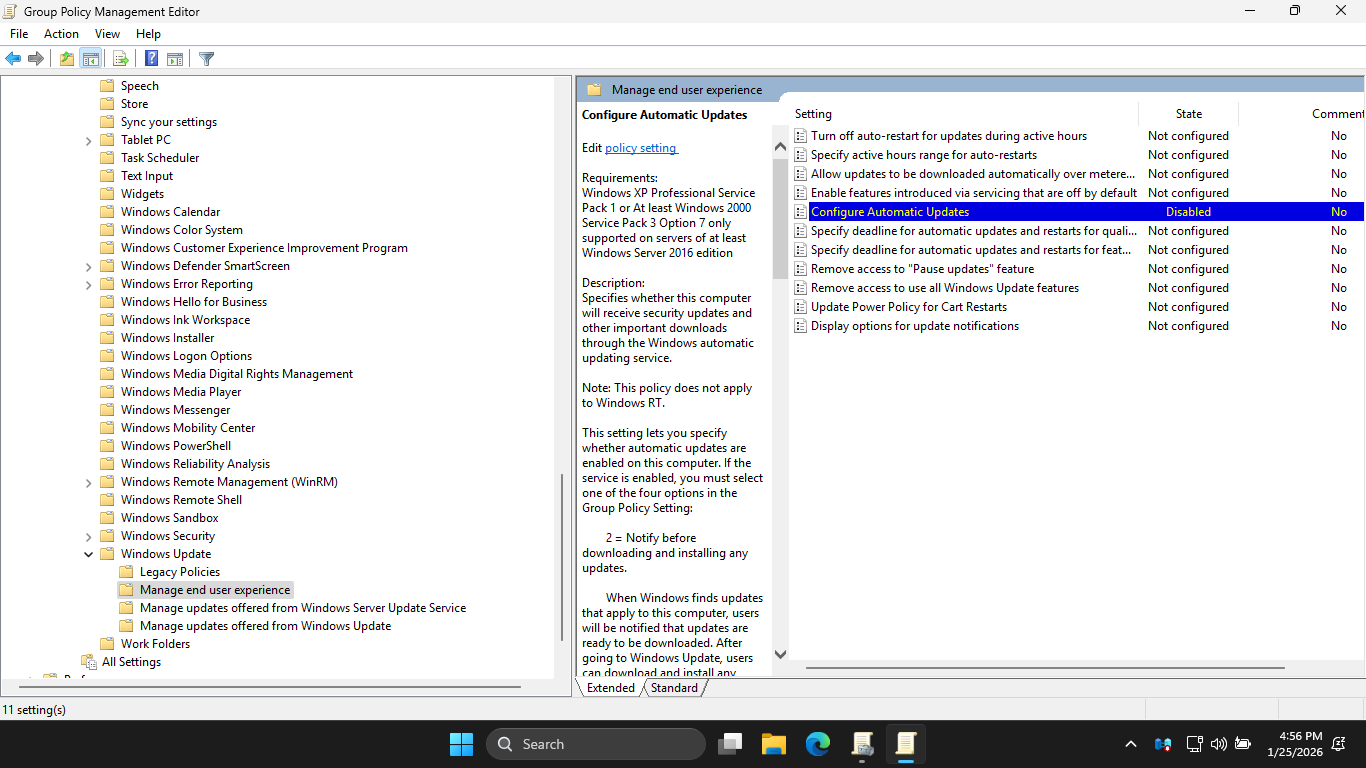
Task: Collapse the Windows Update tree node
Action: [89, 555]
